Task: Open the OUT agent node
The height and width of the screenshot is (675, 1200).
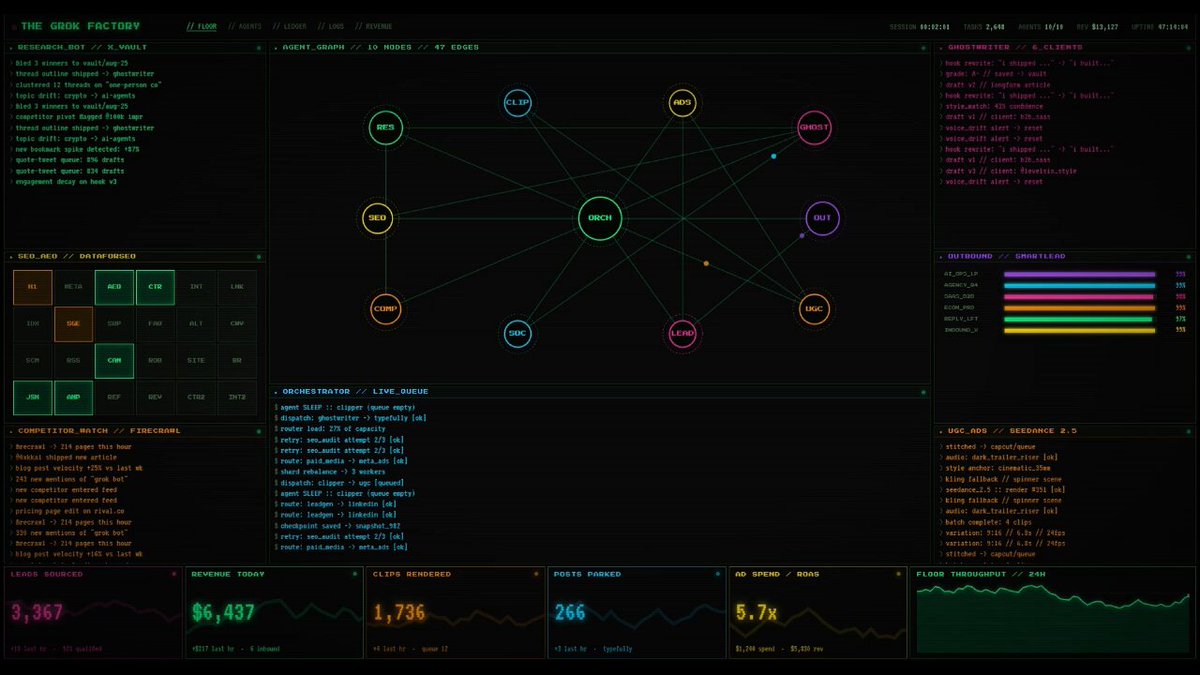Action: click(822, 218)
